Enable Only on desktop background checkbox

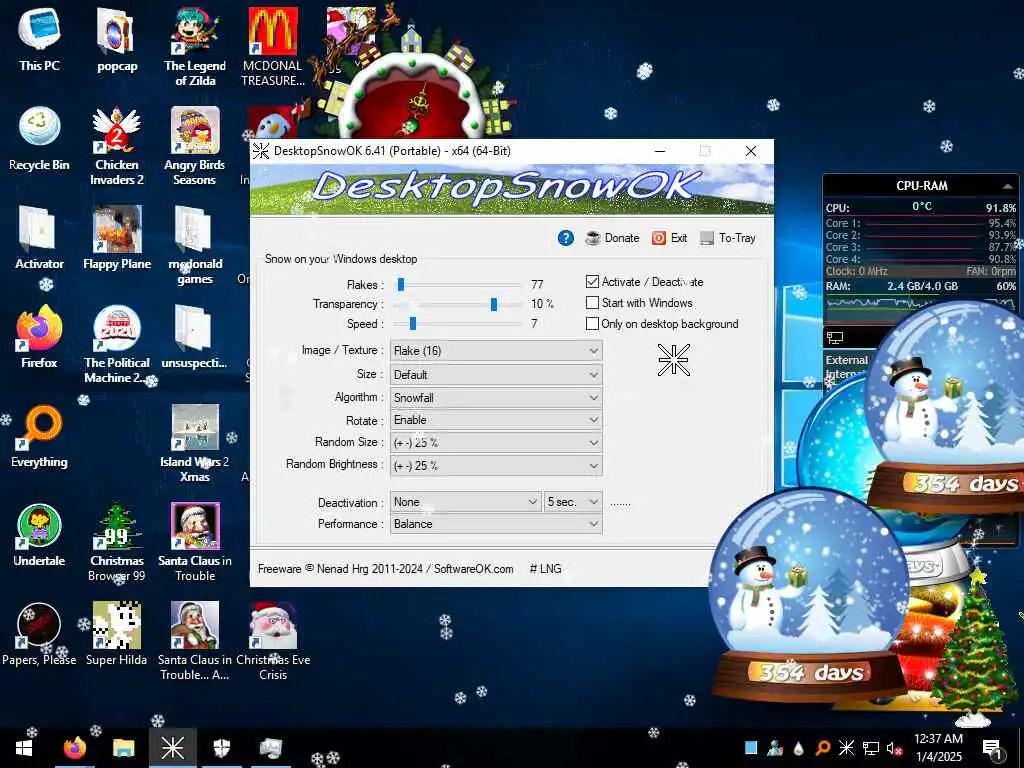pyautogui.click(x=592, y=323)
